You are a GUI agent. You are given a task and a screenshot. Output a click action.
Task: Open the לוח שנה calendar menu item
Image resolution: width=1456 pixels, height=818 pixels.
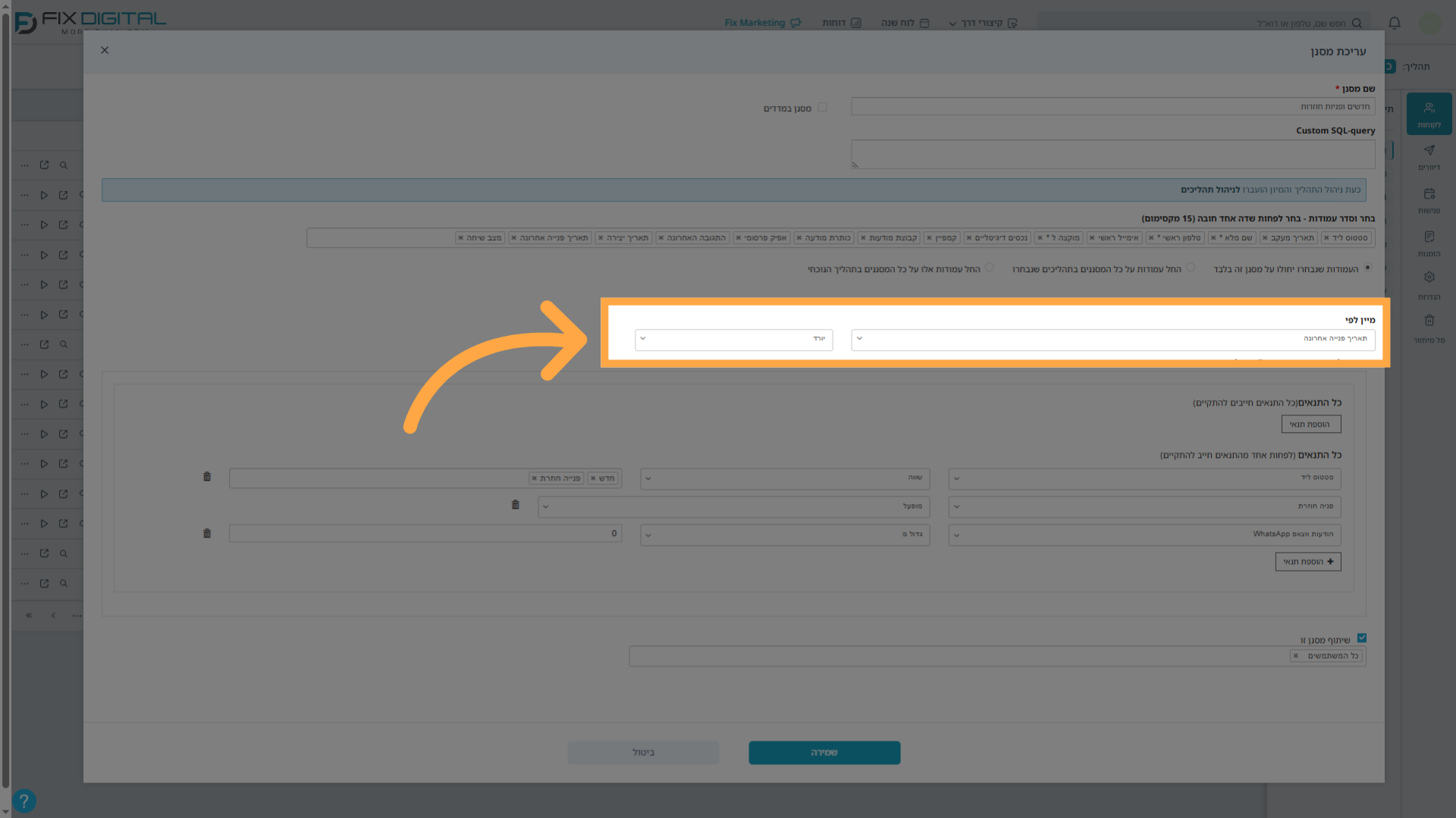tap(905, 23)
